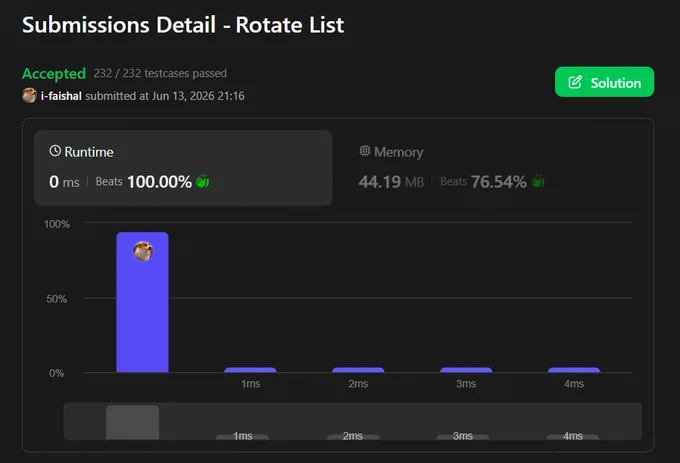Click clapping hands icon after 100.00%
The image size is (680, 463).
[x=203, y=181]
